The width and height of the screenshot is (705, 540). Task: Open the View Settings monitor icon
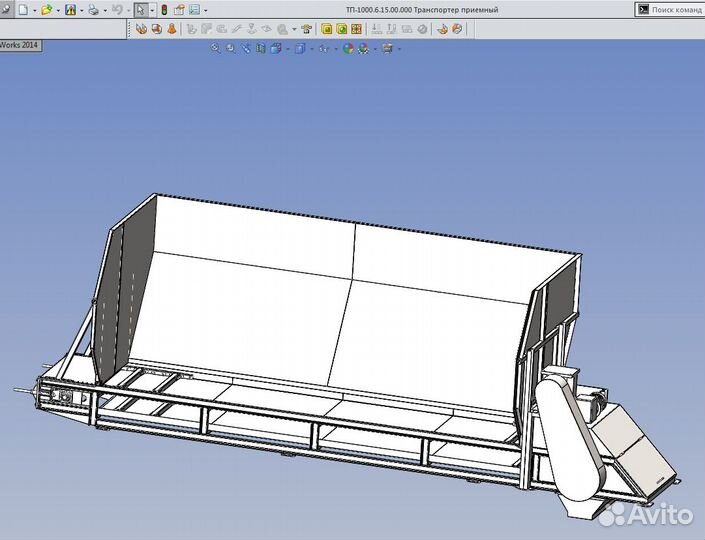pyautogui.click(x=388, y=48)
